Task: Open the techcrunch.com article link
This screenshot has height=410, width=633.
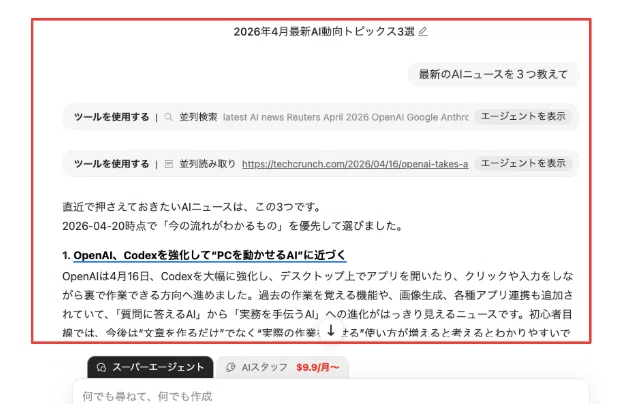Action: tap(355, 164)
